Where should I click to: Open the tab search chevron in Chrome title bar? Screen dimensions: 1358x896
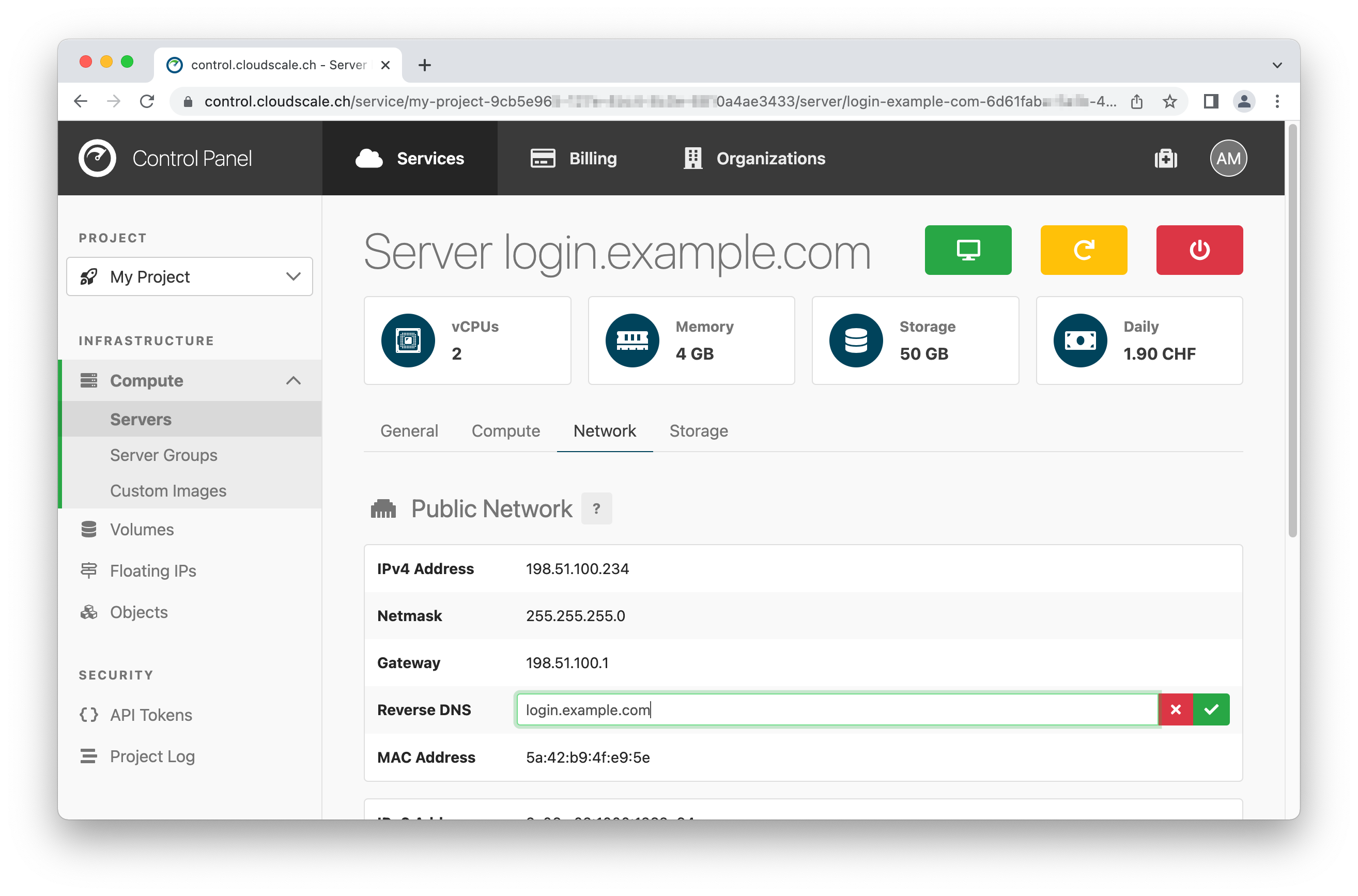[1277, 65]
